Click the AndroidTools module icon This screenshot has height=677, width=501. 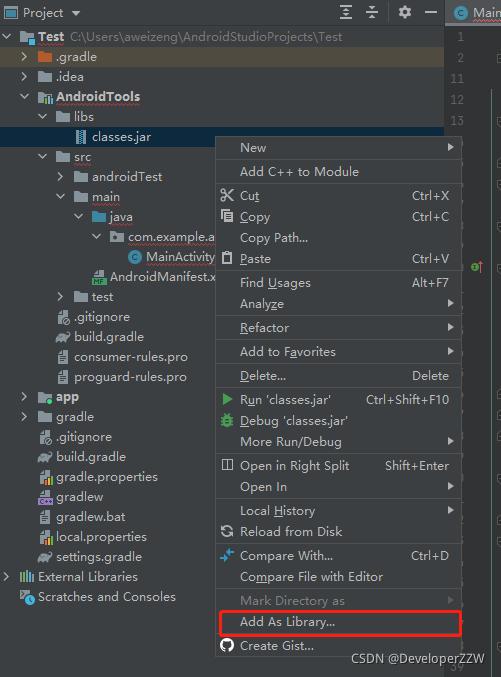pos(45,97)
